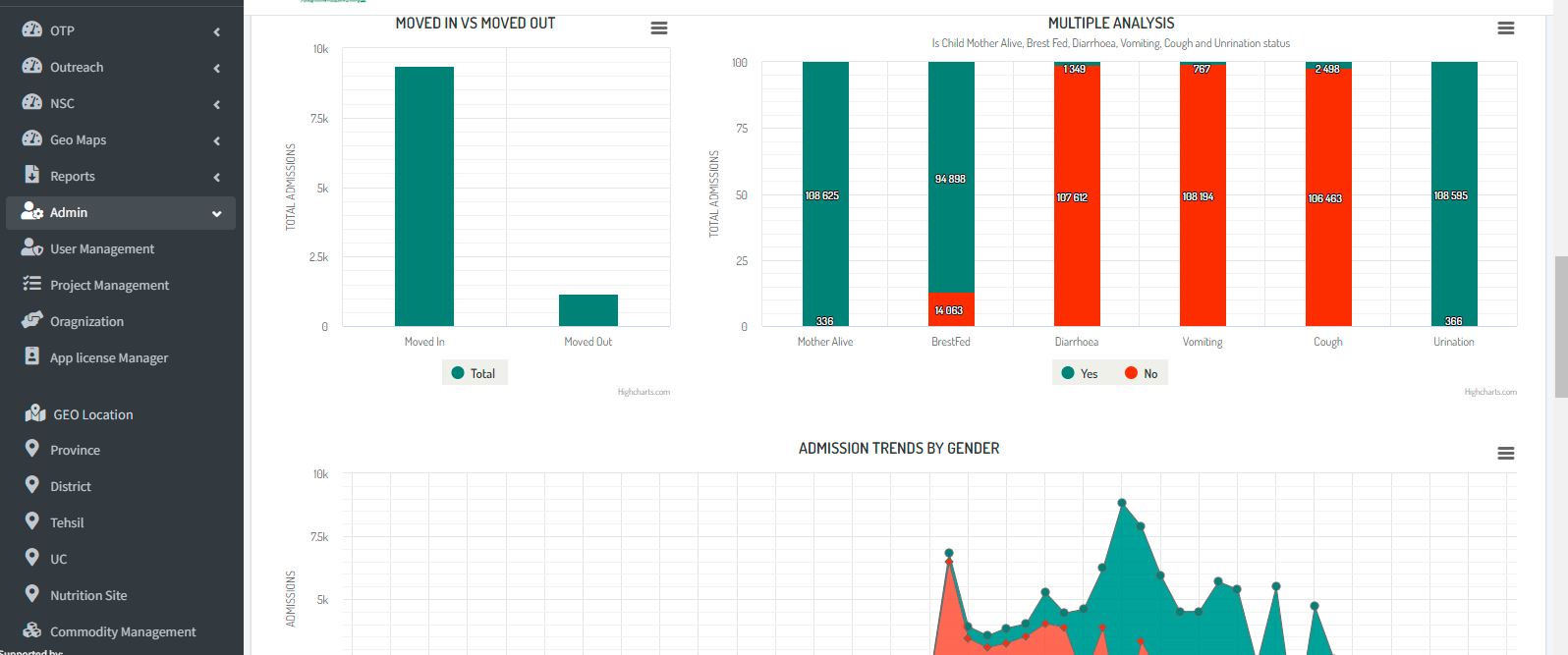
Task: Click the Geo Maps gauge icon
Action: click(x=31, y=138)
